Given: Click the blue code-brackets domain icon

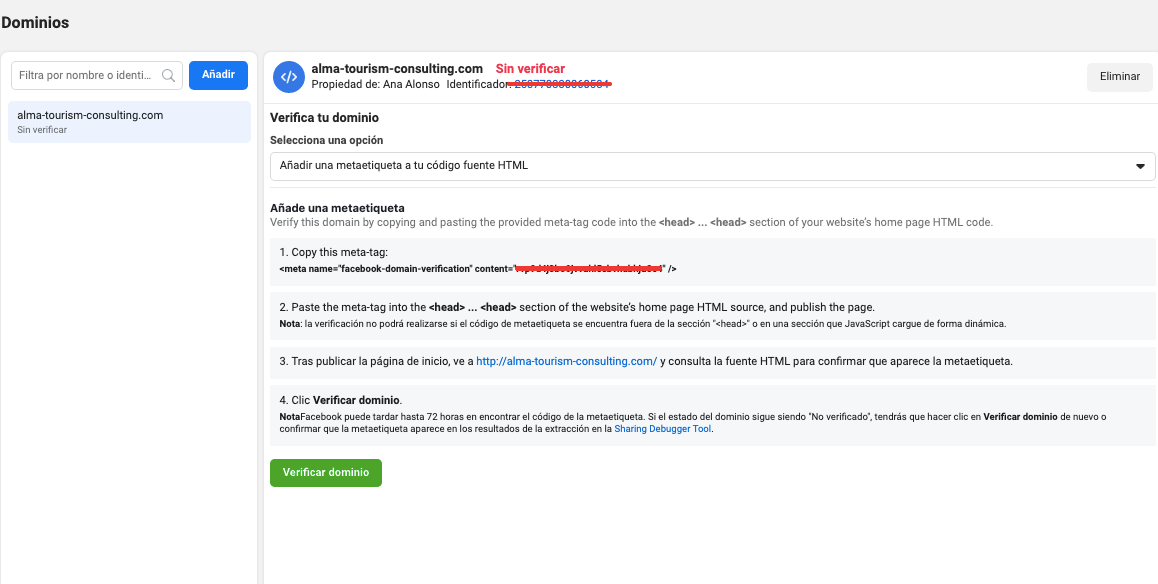Looking at the screenshot, I should (x=289, y=77).
